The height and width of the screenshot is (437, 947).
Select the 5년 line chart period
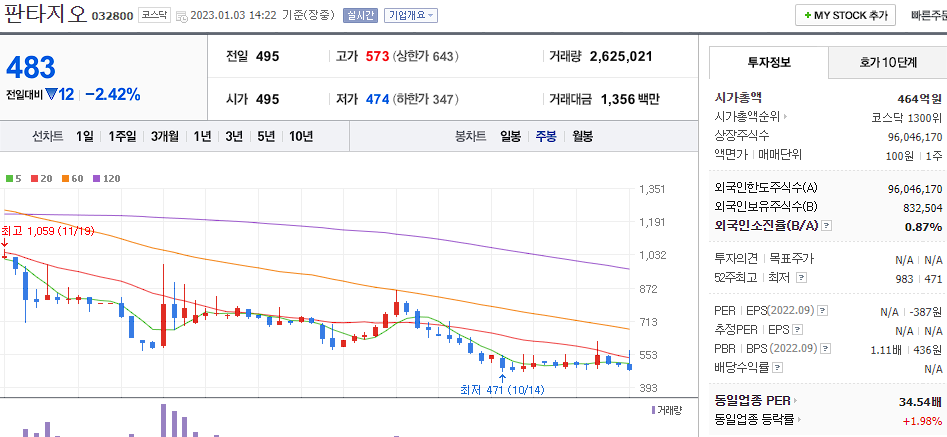(266, 136)
